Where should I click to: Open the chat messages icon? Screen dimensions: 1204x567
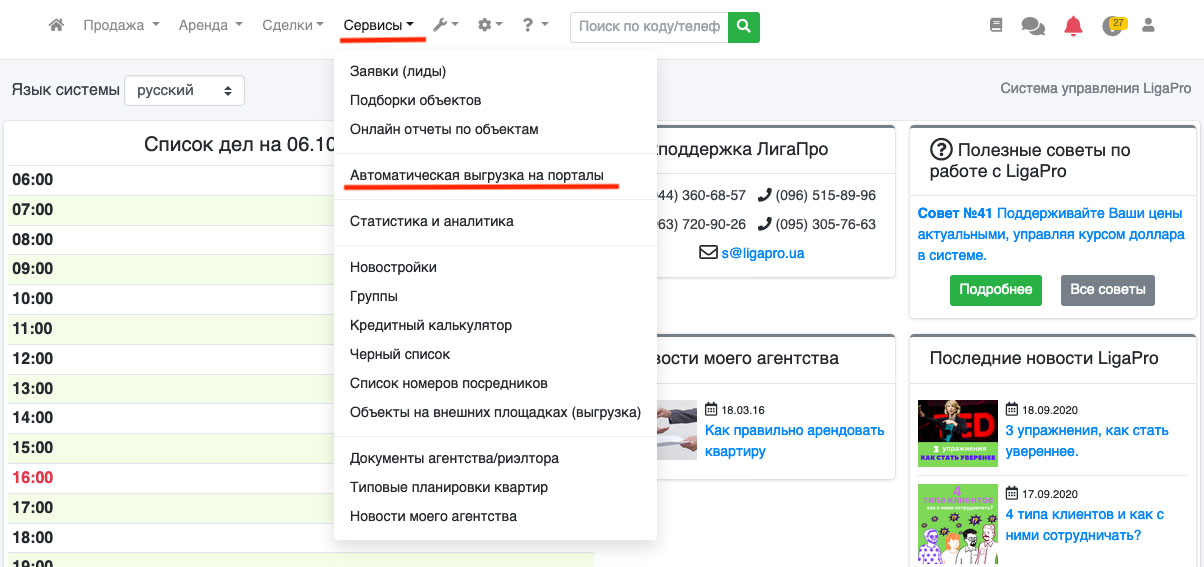click(x=1033, y=27)
